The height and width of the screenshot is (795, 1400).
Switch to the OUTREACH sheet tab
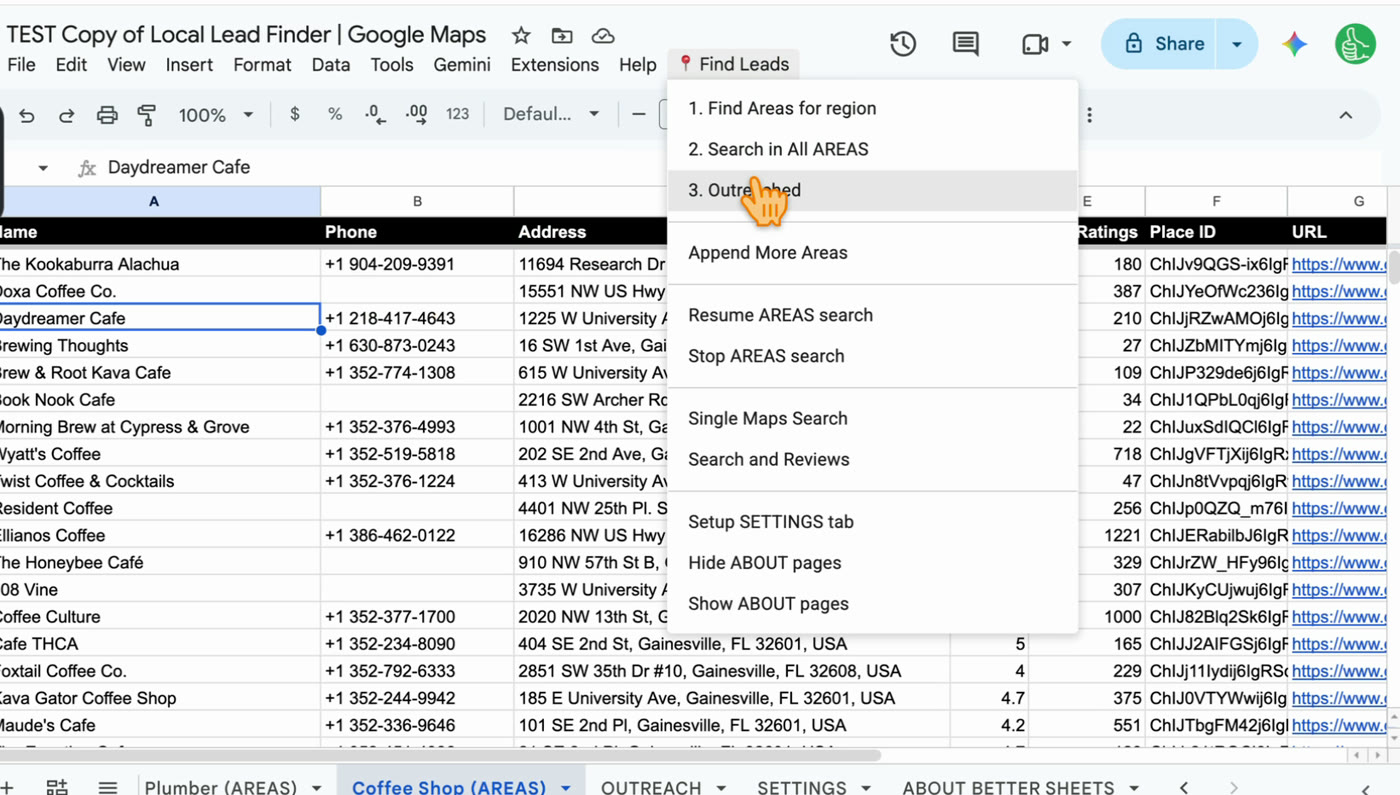pos(651,787)
